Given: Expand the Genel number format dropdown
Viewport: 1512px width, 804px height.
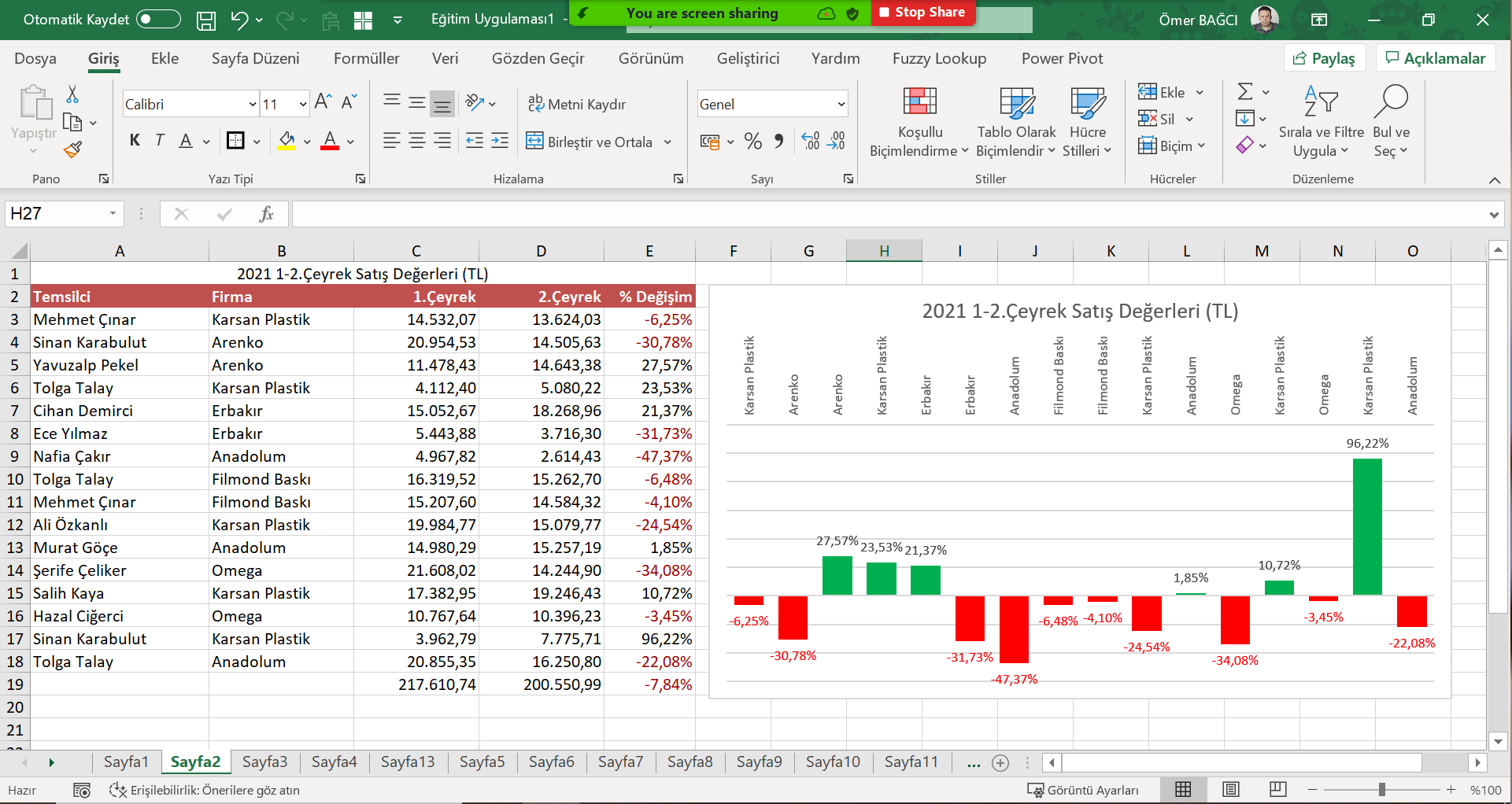Looking at the screenshot, I should [841, 105].
